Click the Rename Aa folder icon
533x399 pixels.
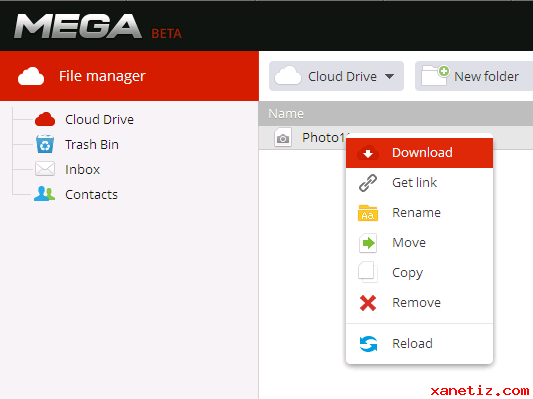(368, 213)
